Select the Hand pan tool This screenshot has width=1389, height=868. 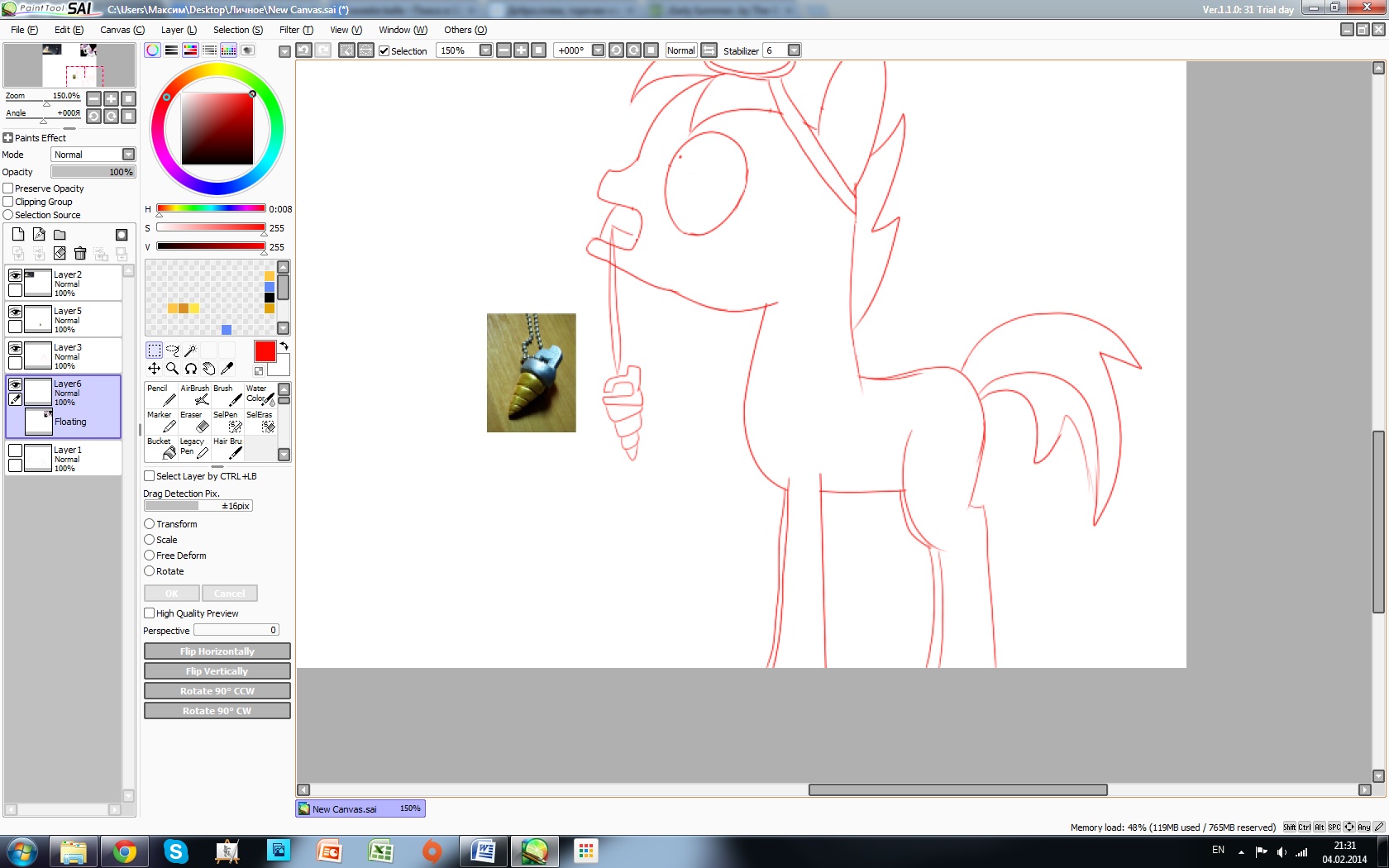point(208,369)
